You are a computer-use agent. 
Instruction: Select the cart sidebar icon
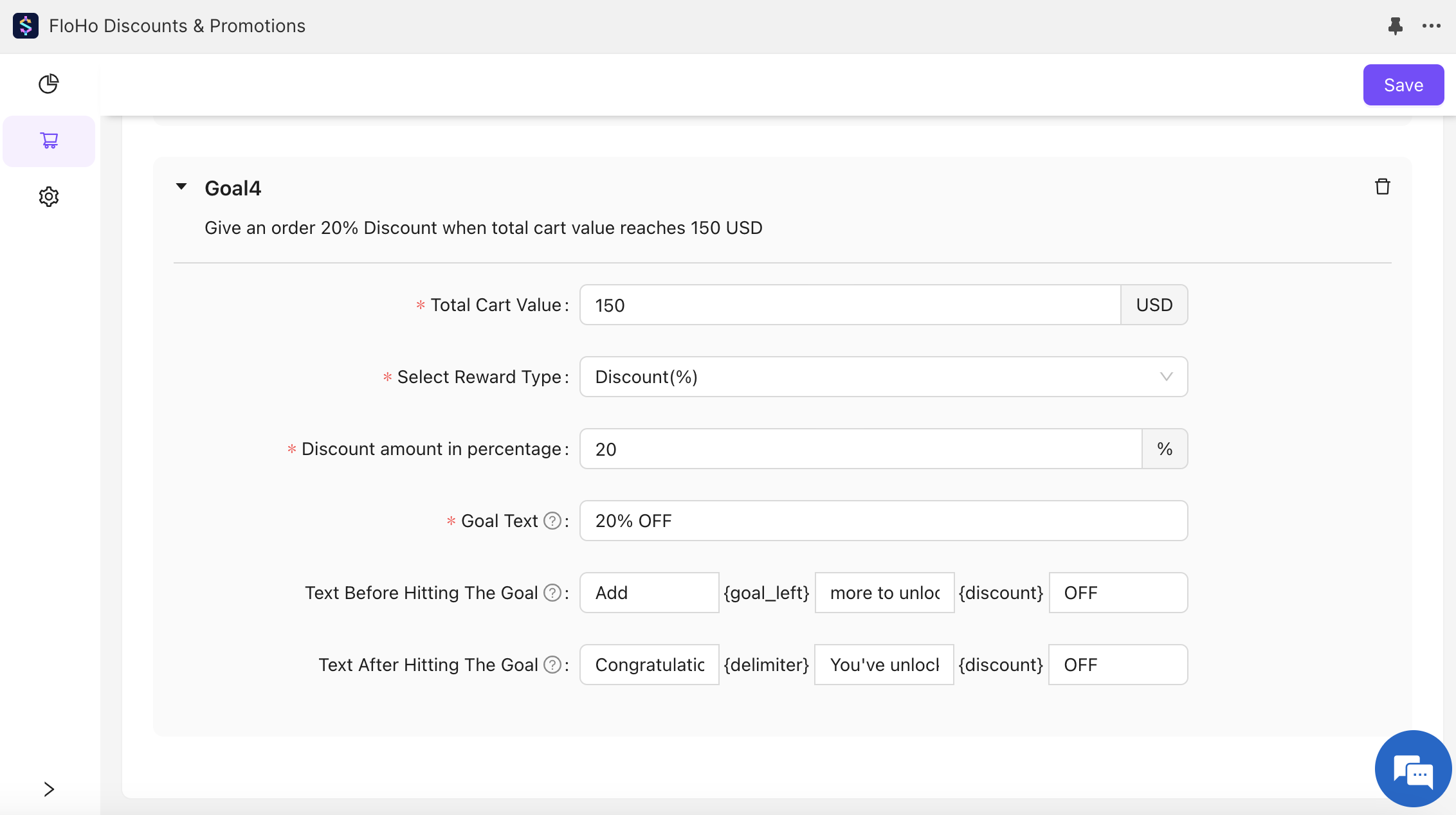pos(49,141)
